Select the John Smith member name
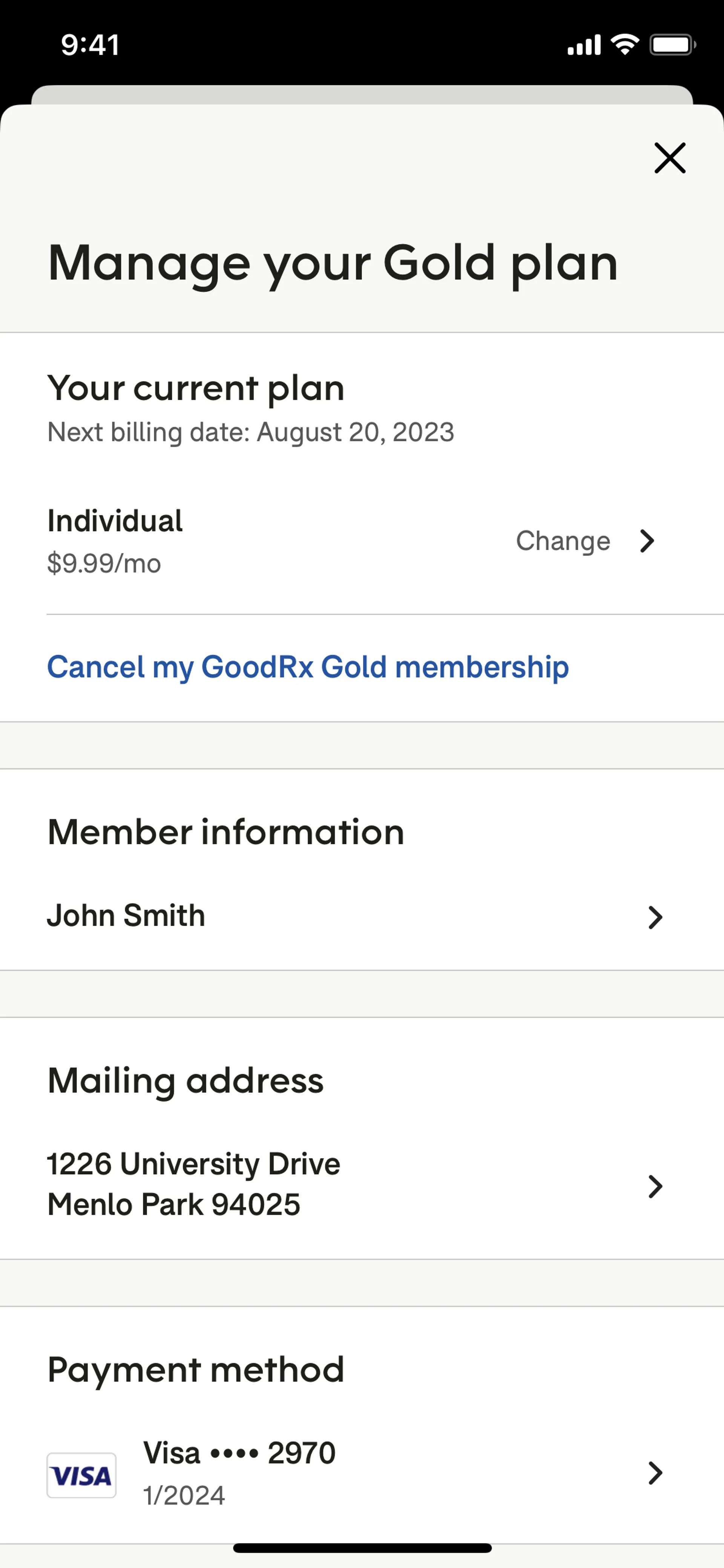Screen dimensions: 724x1568 coord(127,915)
